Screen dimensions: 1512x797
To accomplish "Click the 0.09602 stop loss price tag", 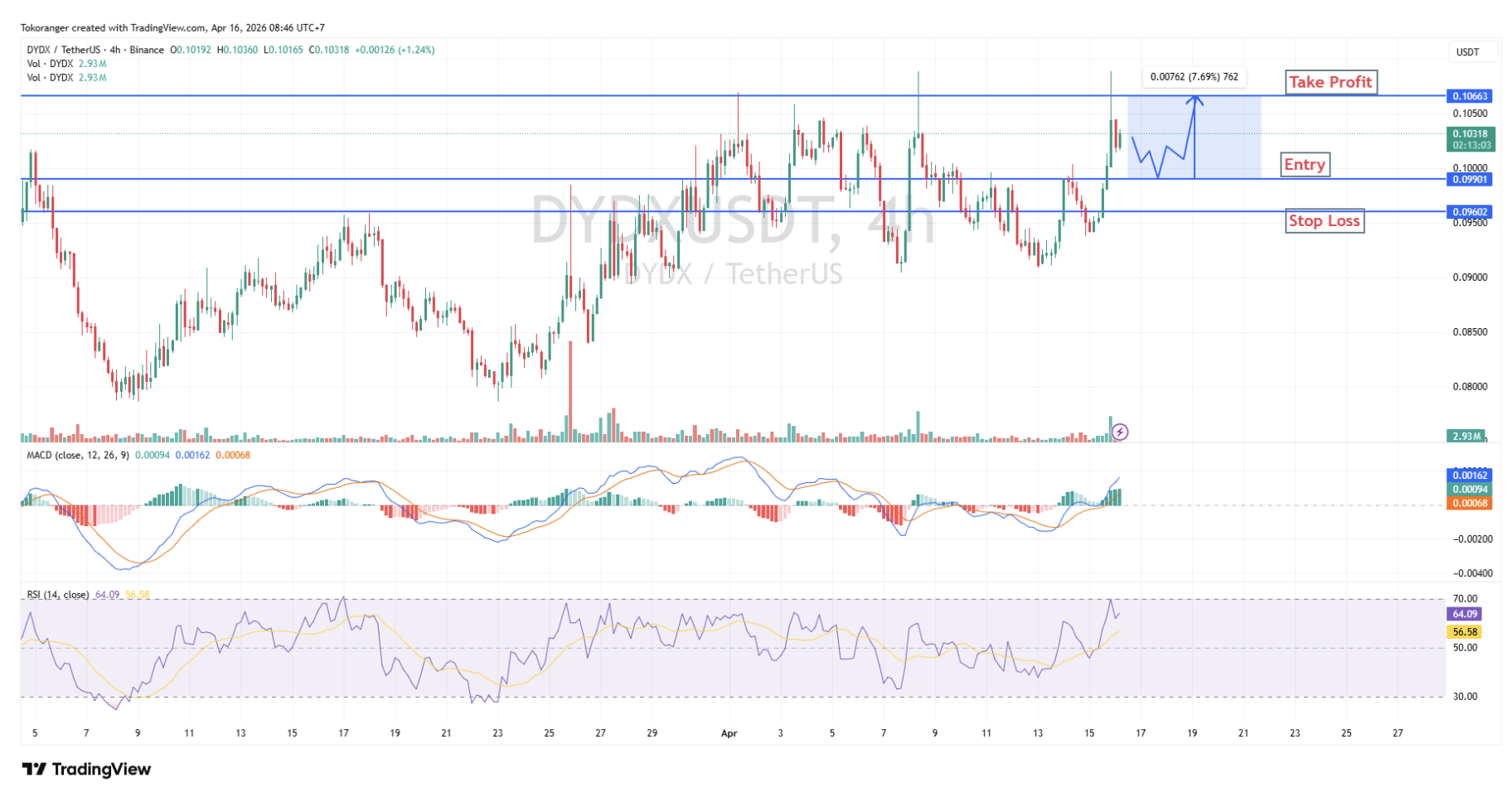I will tap(1469, 212).
